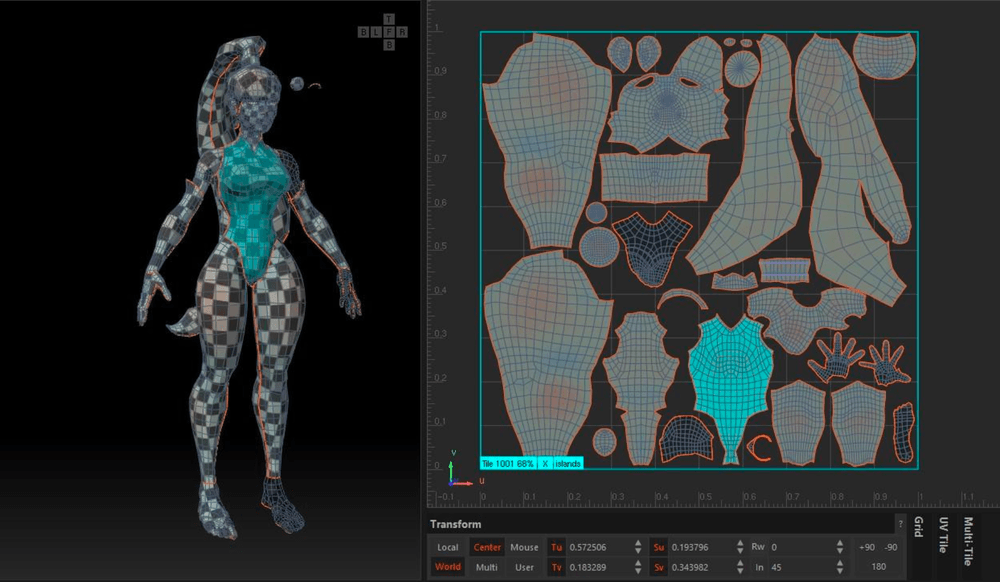Click the leftmost B back view button
The image size is (1000, 582).
click(x=364, y=33)
